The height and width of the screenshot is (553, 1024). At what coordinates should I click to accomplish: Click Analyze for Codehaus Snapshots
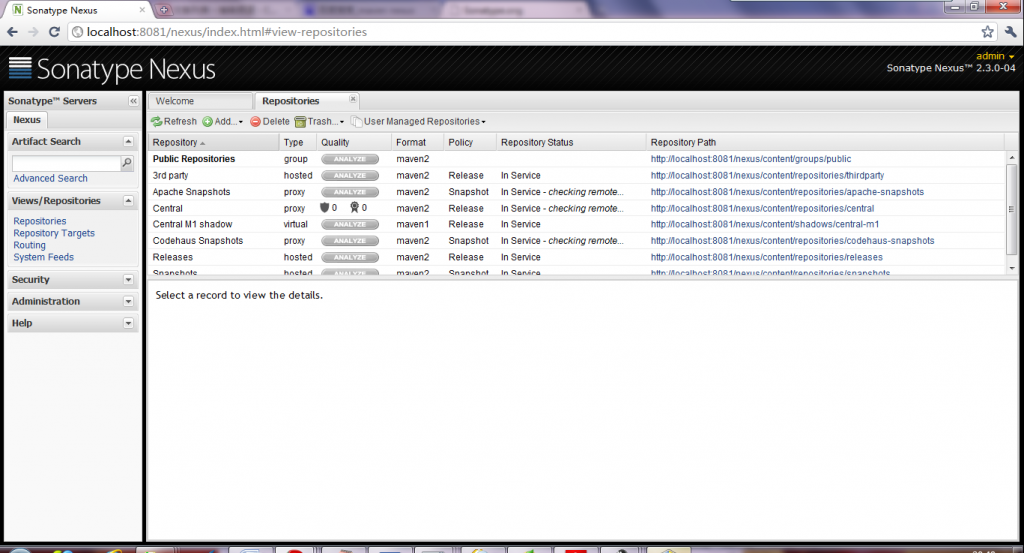click(x=350, y=241)
